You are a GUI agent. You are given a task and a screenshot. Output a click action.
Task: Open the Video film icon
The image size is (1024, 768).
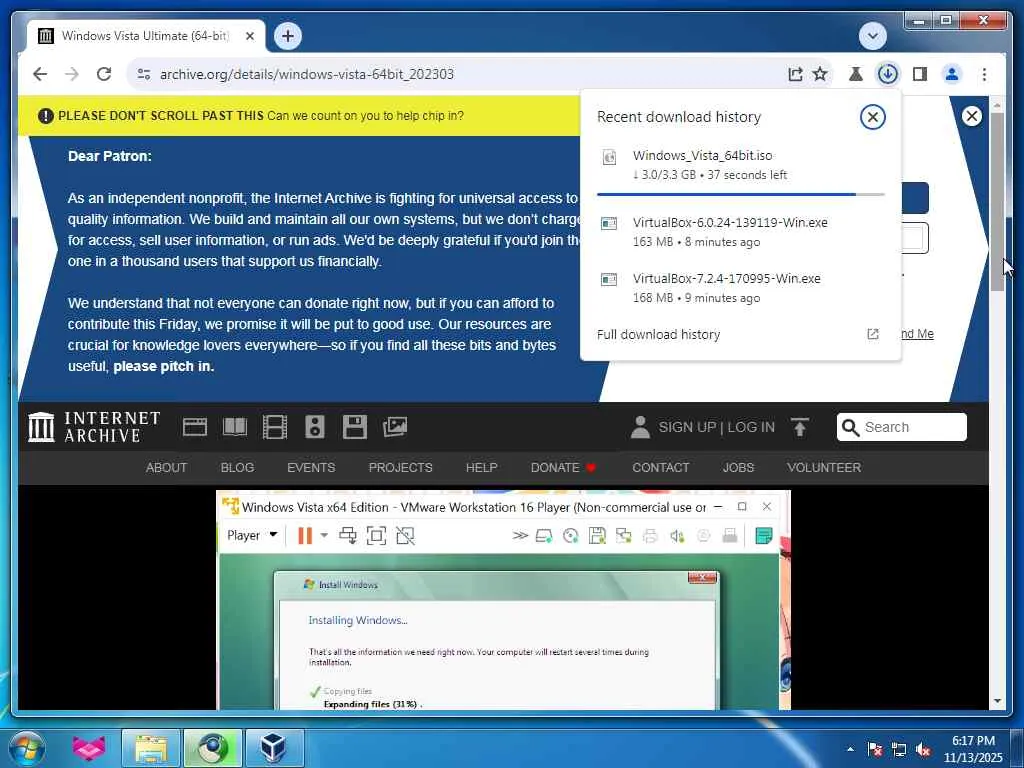click(274, 427)
